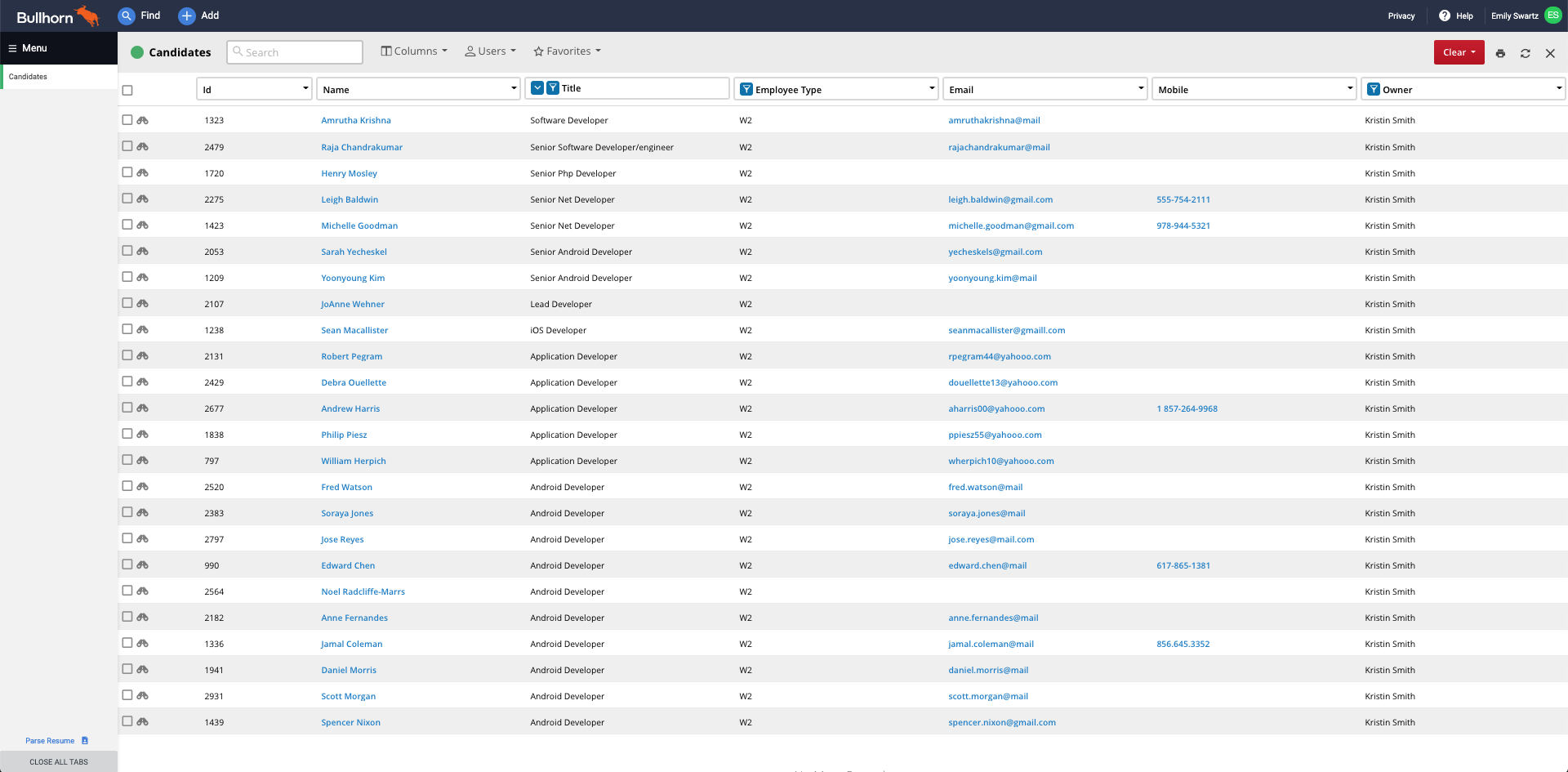Click the Help question mark icon
Image resolution: width=1568 pixels, height=772 pixels.
pyautogui.click(x=1445, y=16)
